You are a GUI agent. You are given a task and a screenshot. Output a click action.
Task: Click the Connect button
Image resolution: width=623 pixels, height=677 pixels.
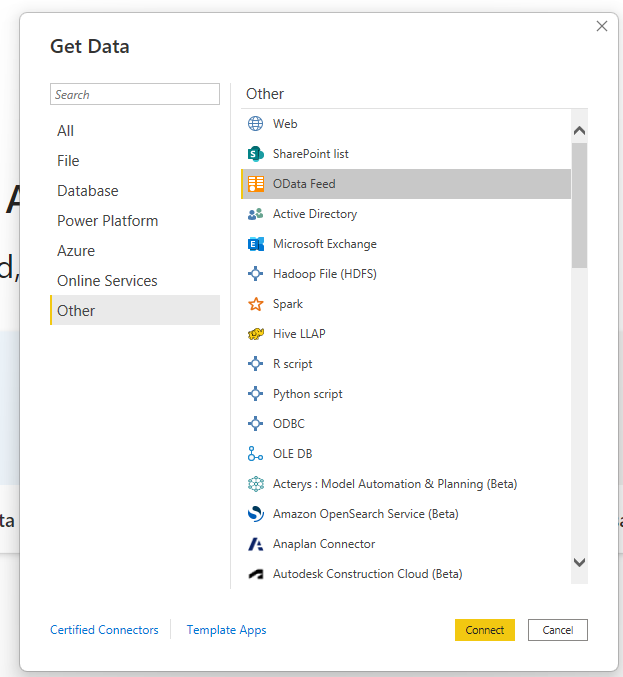[484, 630]
